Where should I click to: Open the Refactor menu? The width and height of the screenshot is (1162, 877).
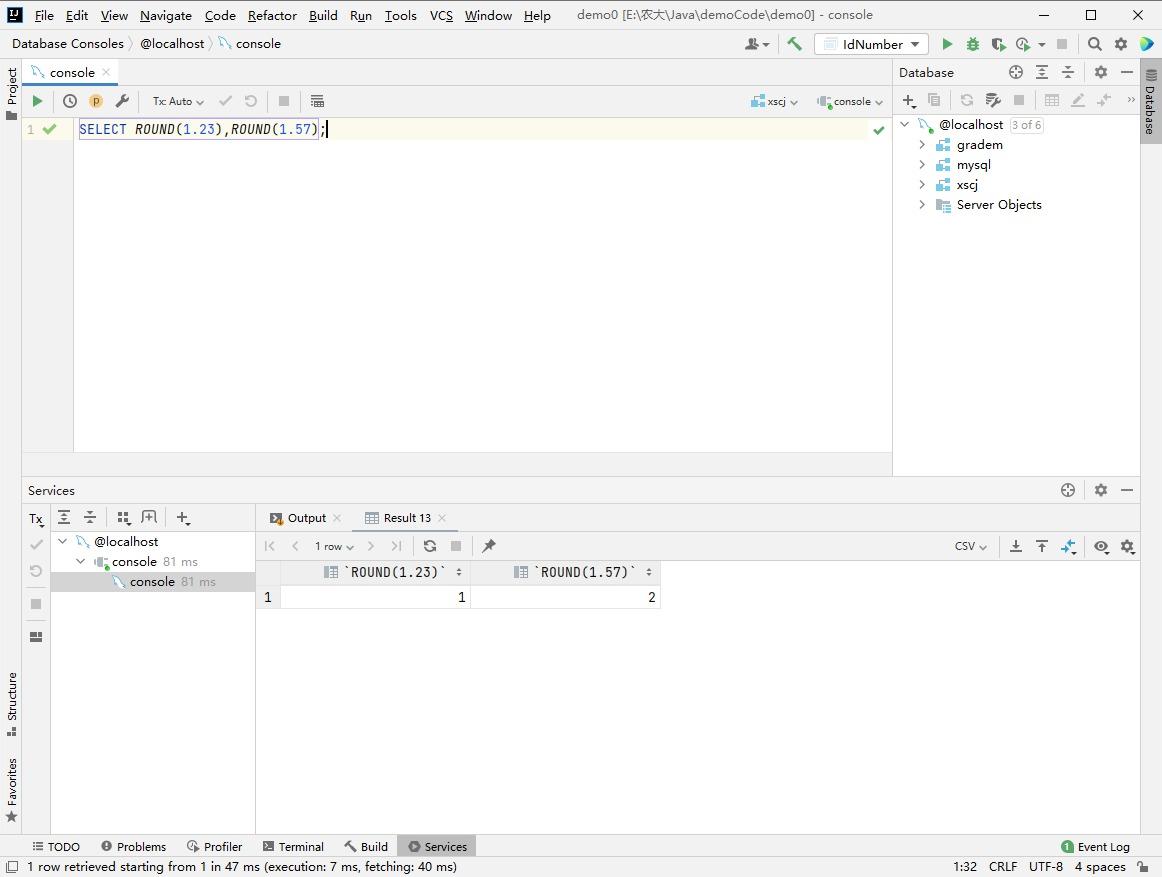(272, 15)
